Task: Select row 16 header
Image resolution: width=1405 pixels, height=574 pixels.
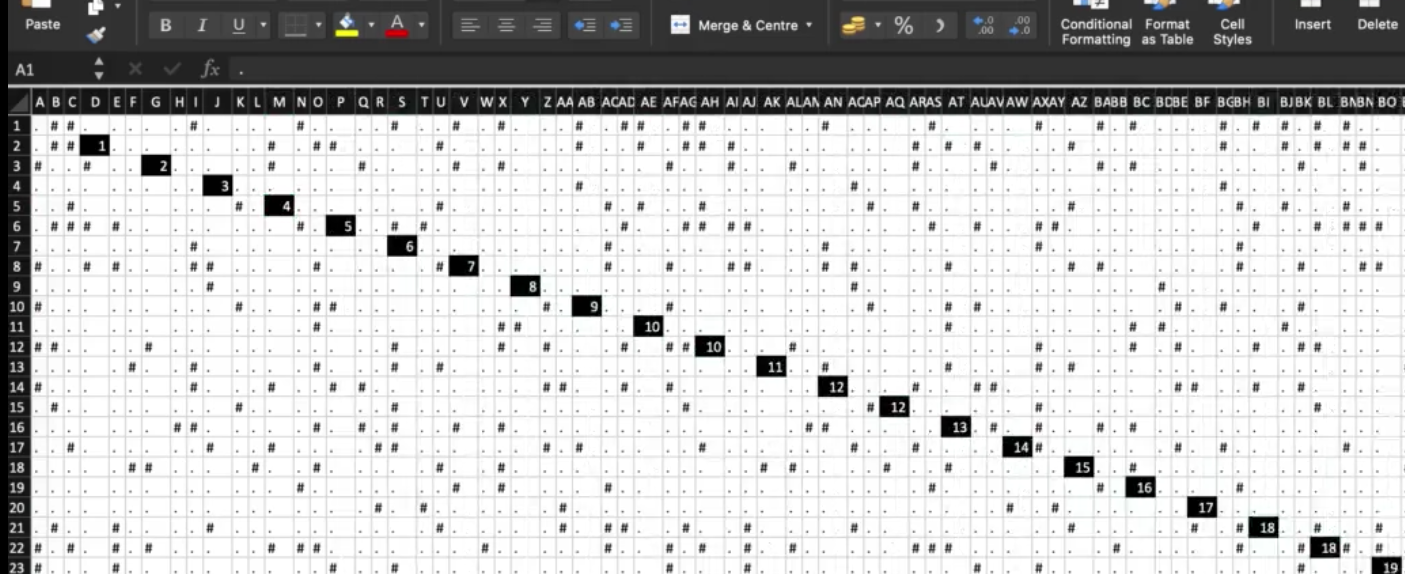Action: click(x=16, y=427)
